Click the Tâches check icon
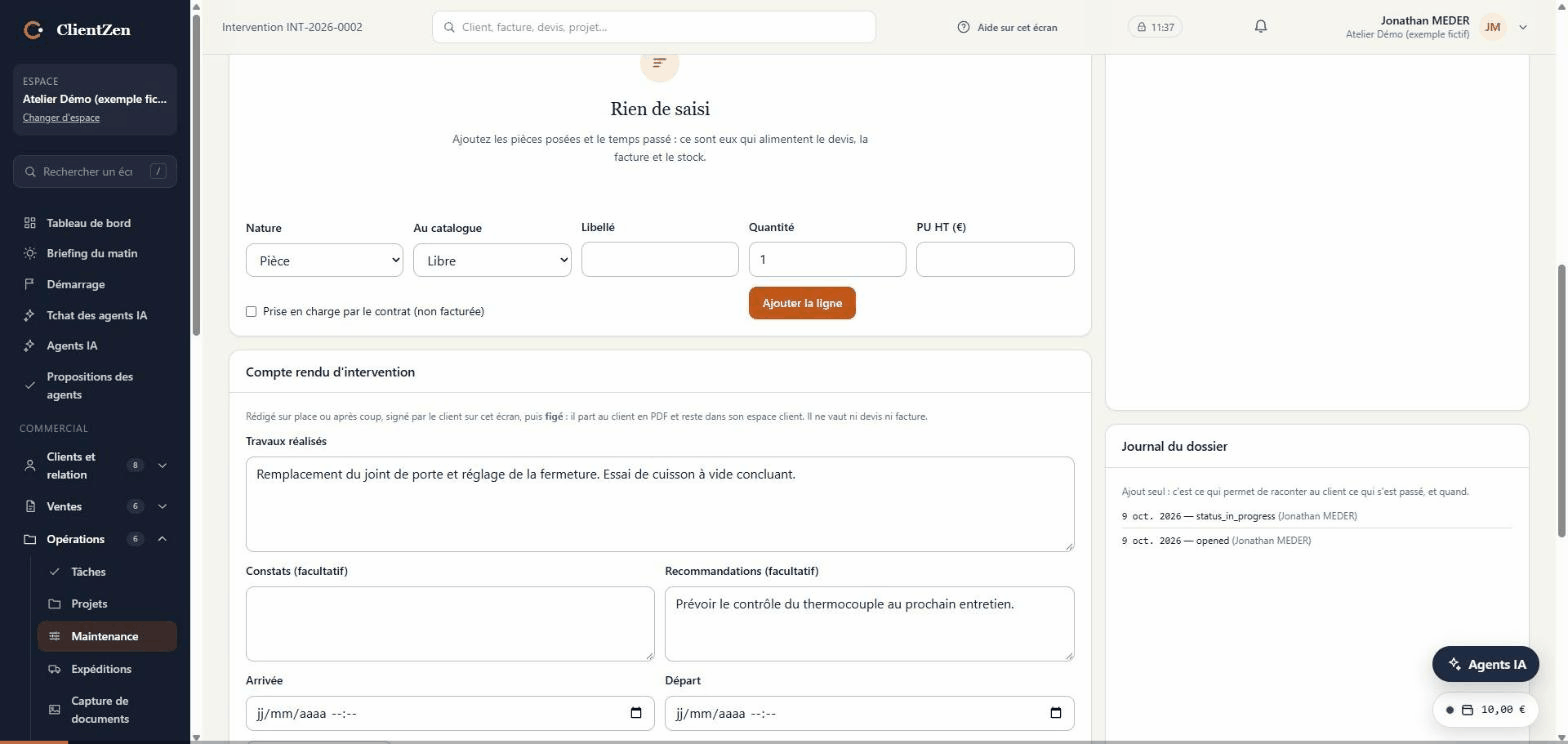Image resolution: width=1568 pixels, height=744 pixels. point(55,572)
